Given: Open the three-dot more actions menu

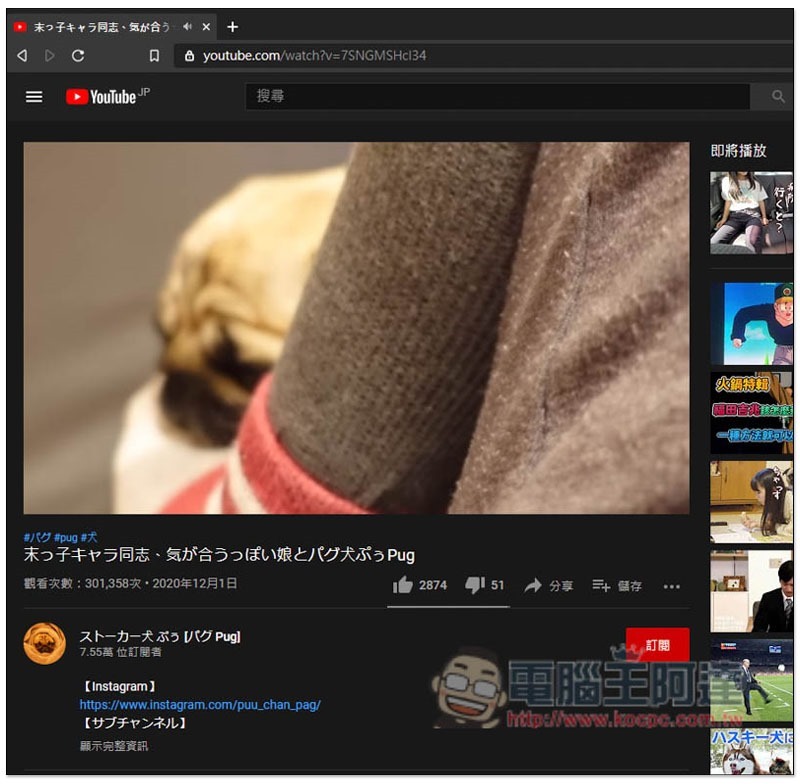Looking at the screenshot, I should (671, 586).
